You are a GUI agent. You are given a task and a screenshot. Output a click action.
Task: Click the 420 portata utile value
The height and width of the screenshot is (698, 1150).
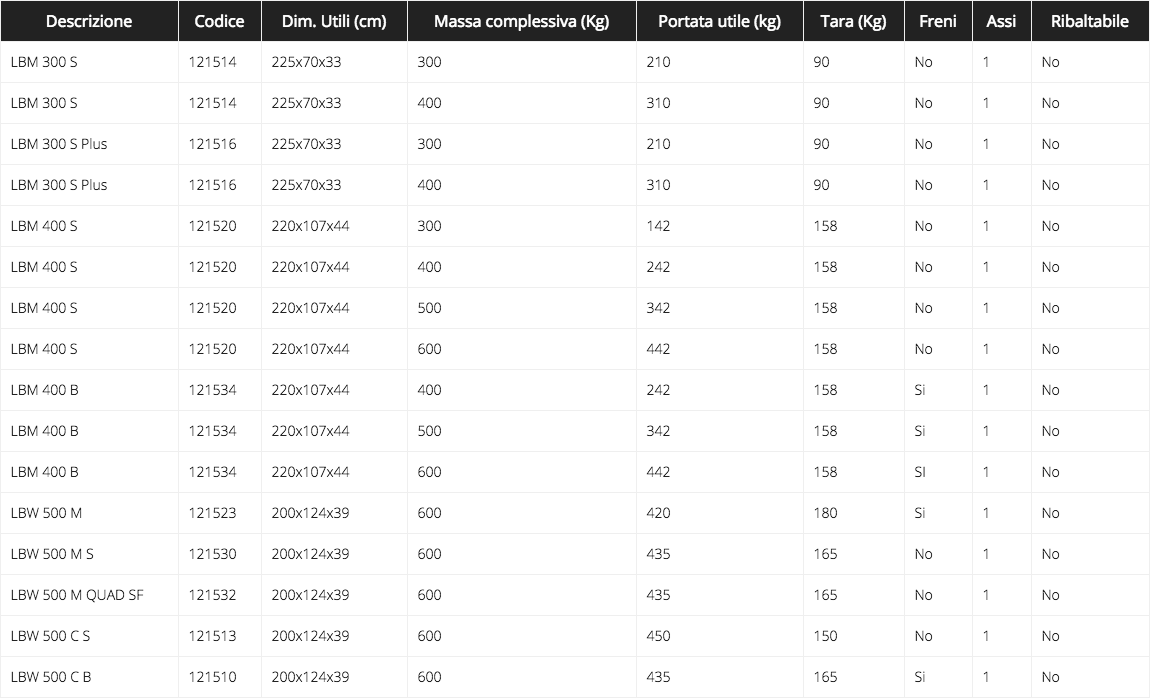658,513
